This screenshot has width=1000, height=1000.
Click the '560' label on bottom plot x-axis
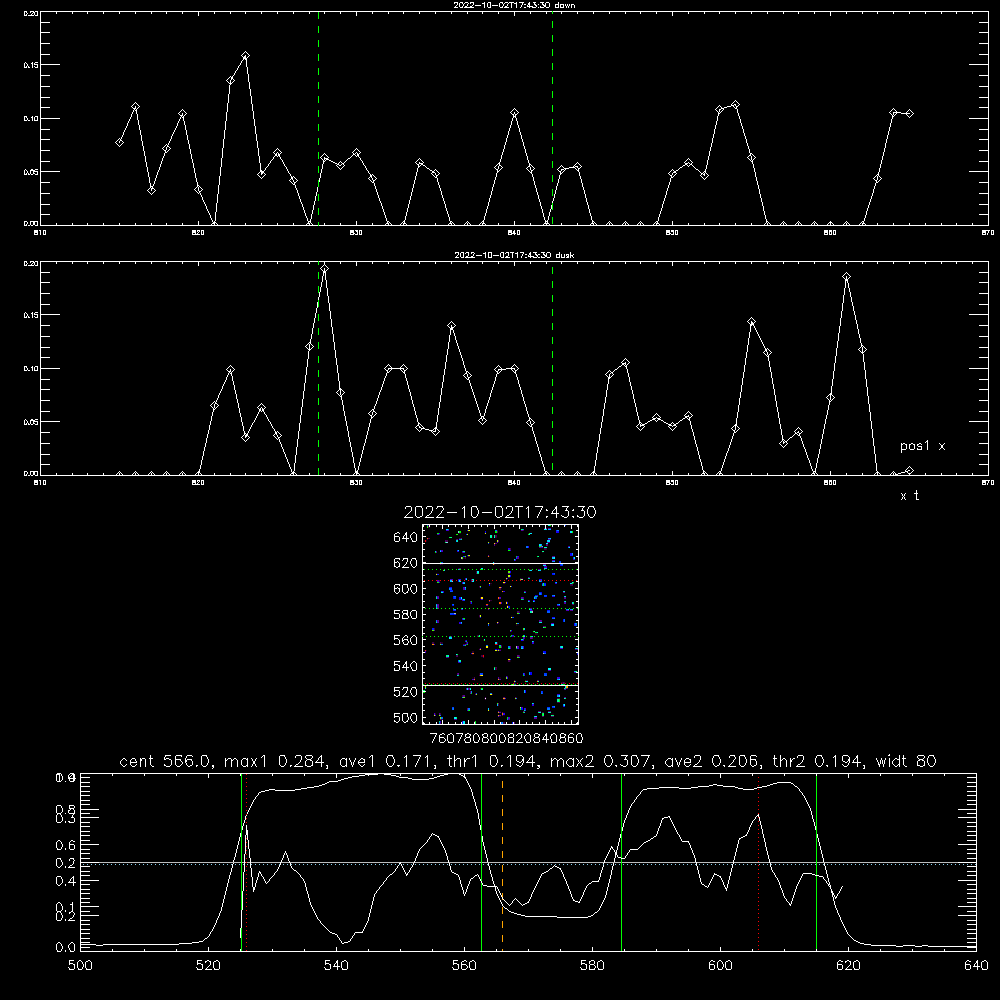tap(464, 966)
